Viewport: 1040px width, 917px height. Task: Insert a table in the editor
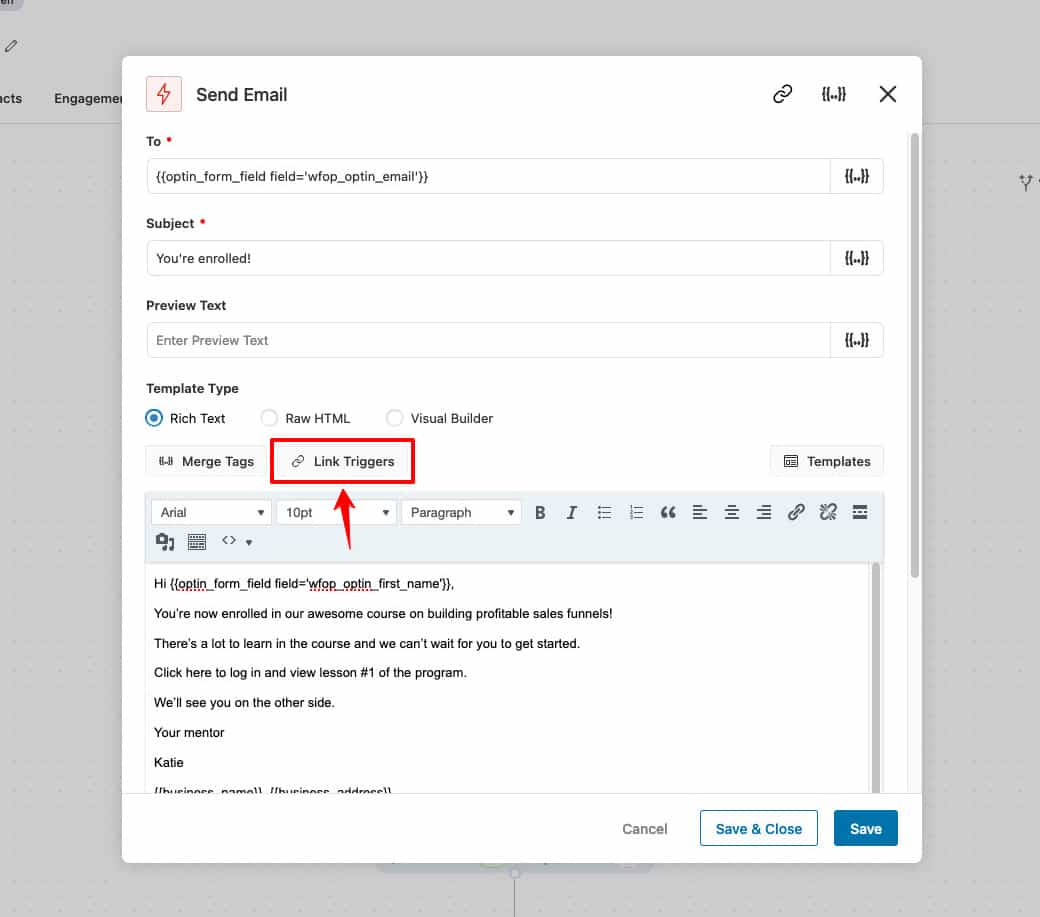click(197, 541)
